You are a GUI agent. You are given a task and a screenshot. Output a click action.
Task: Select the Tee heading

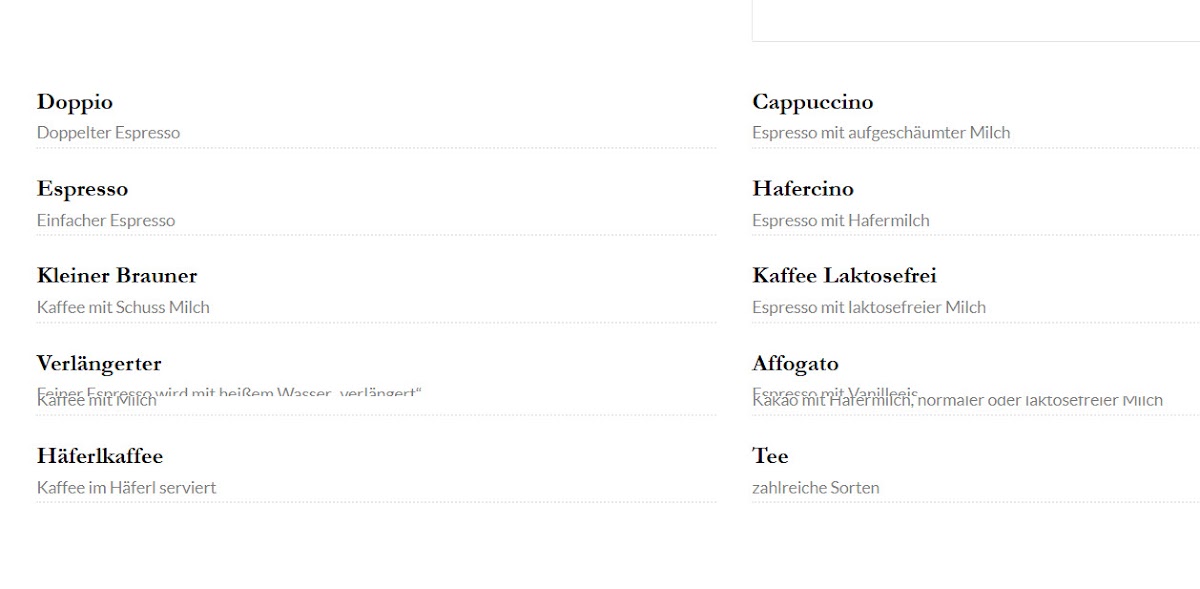coord(770,456)
